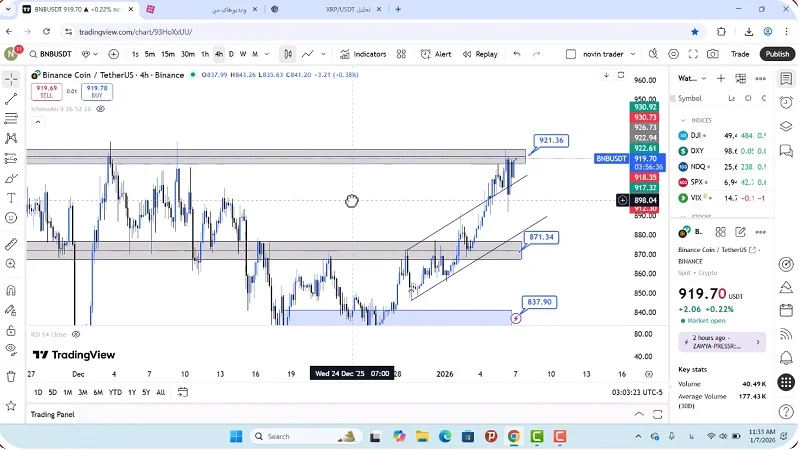Open the Indicators panel
The image size is (800, 450).
click(x=362, y=54)
